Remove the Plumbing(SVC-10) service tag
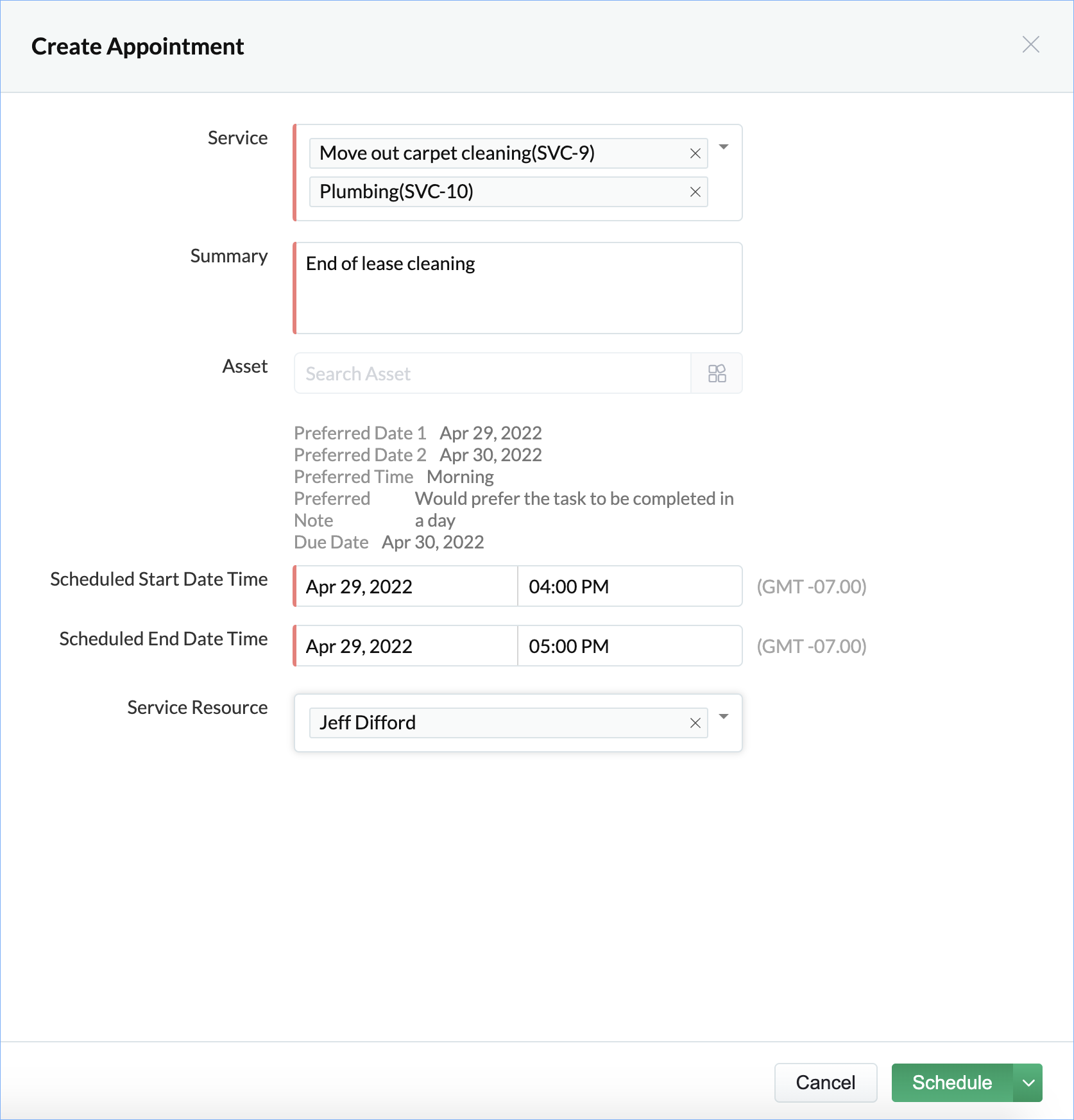This screenshot has height=1120, width=1074. pyautogui.click(x=695, y=192)
